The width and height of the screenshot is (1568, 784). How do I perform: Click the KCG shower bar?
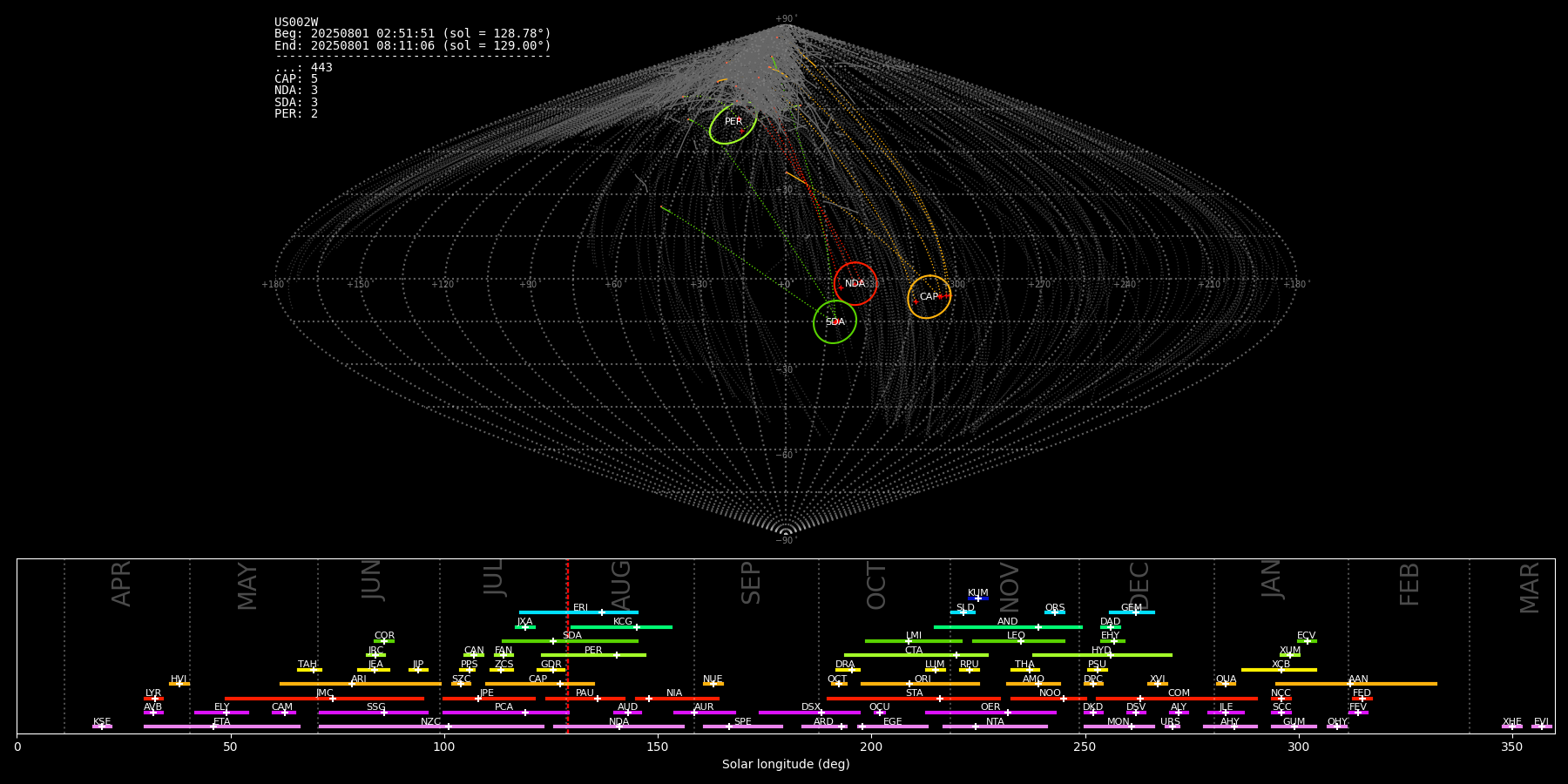(x=621, y=627)
